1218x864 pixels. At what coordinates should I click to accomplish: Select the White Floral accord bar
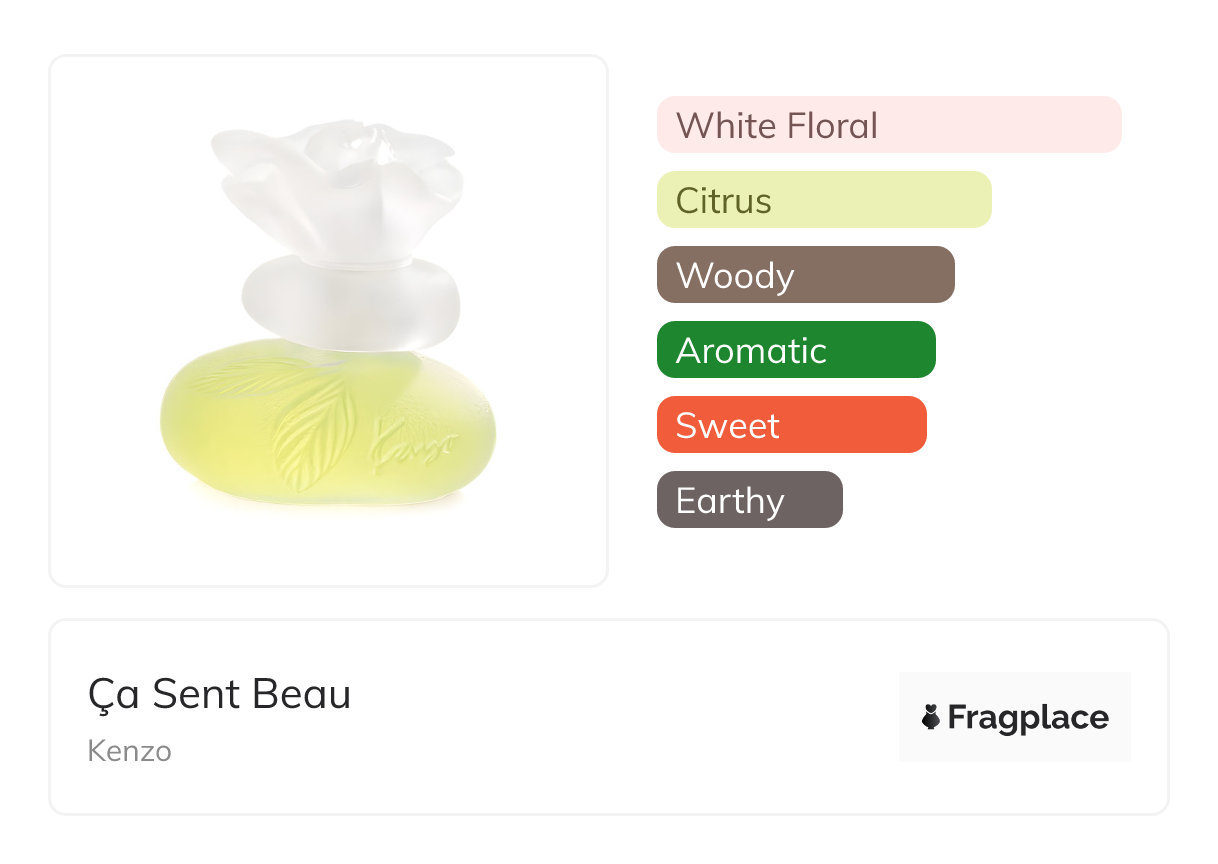(x=888, y=125)
